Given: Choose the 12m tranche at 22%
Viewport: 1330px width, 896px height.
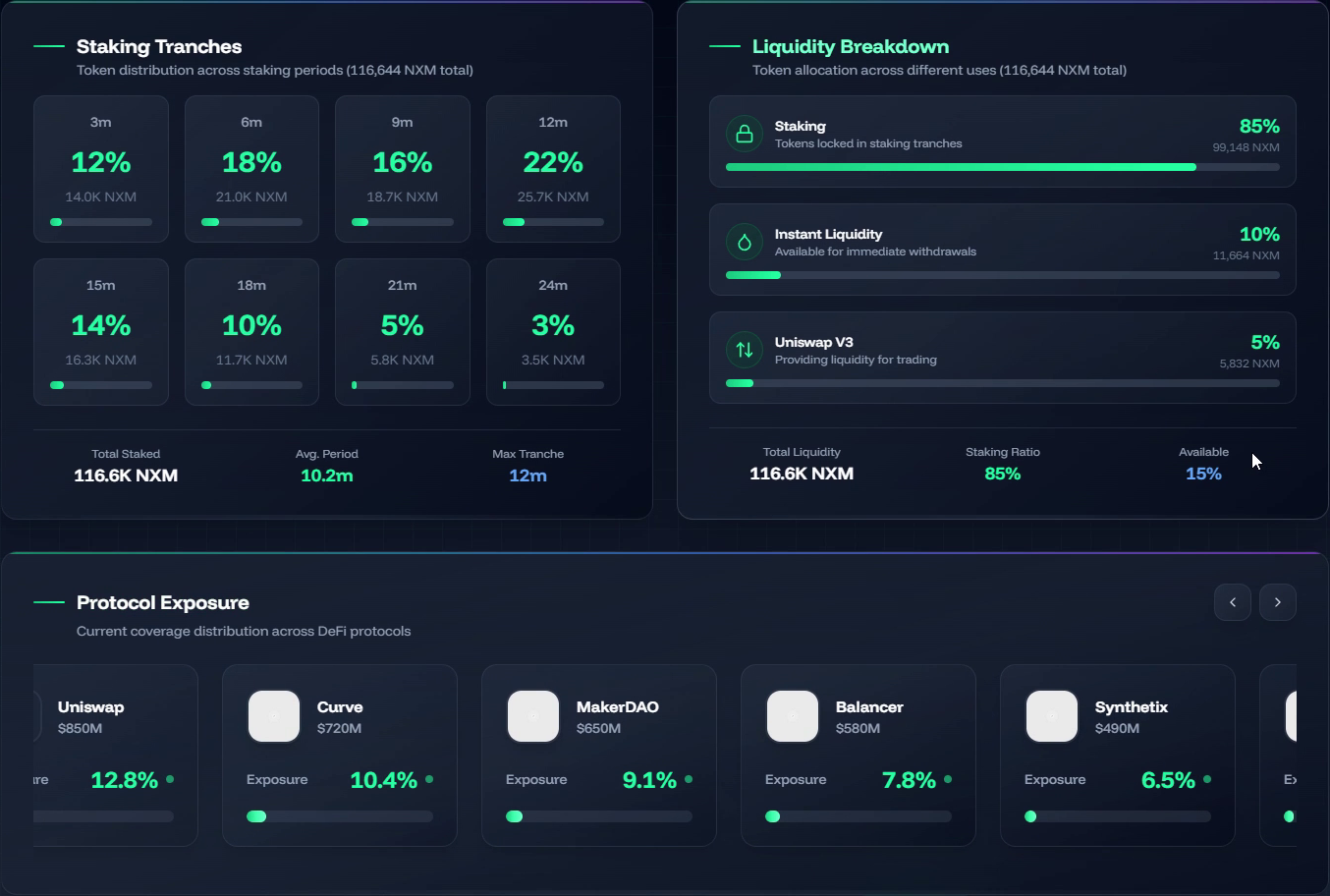Looking at the screenshot, I should coord(553,169).
